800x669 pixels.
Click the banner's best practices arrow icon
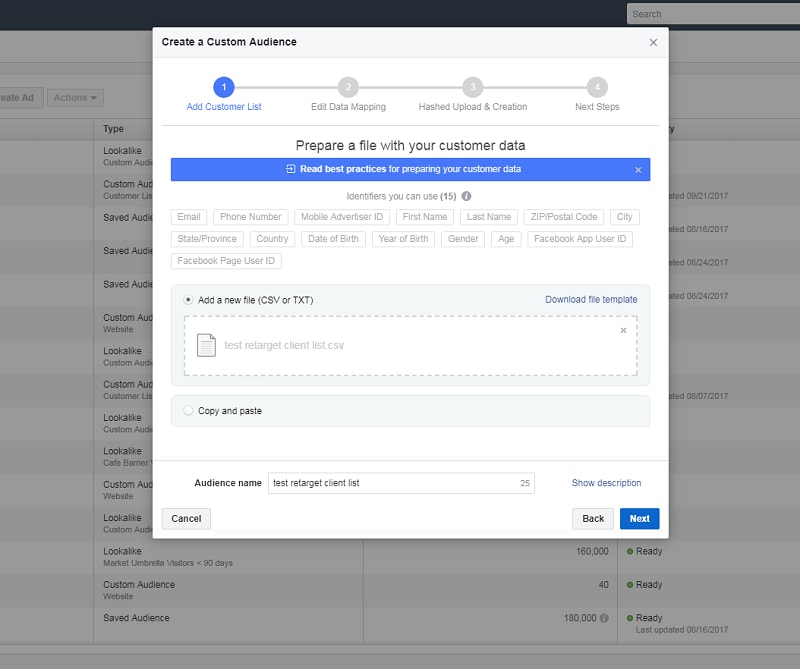(x=290, y=169)
